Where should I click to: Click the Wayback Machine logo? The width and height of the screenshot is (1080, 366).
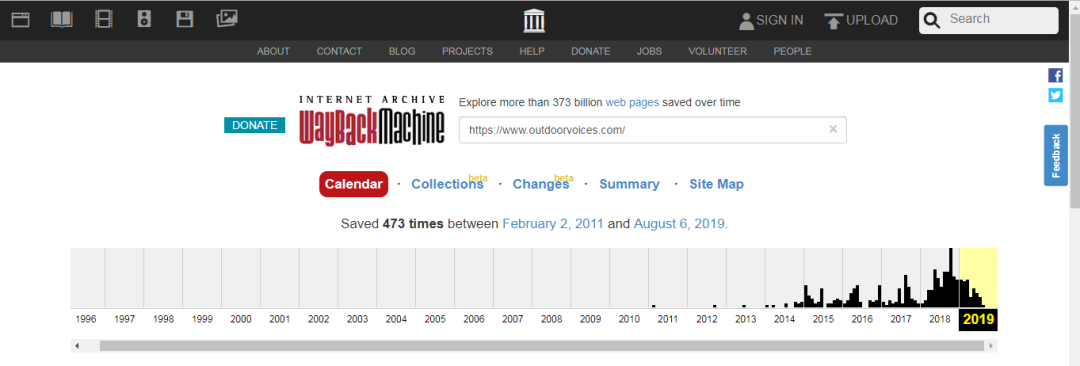372,120
